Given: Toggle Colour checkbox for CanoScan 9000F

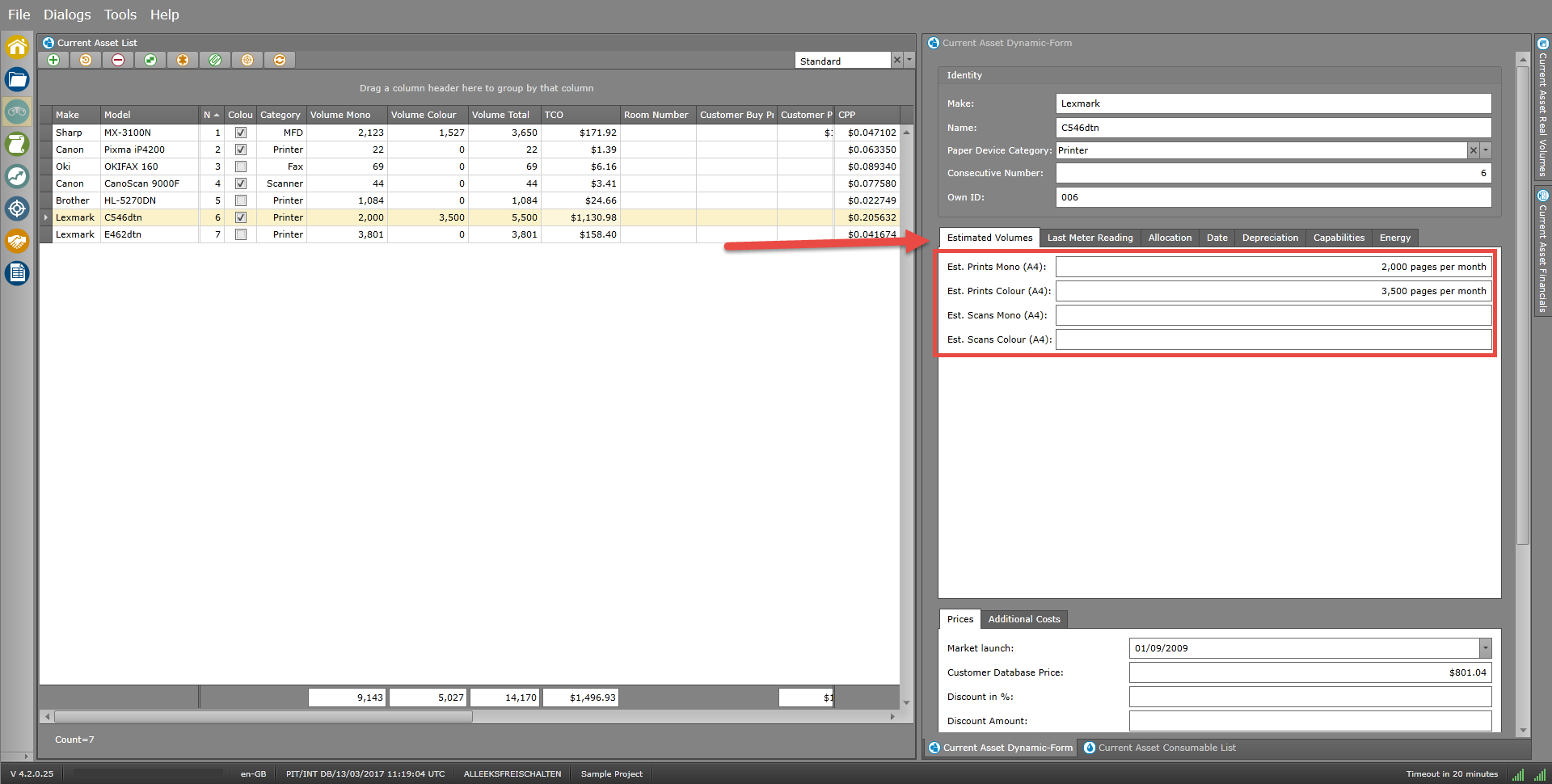Looking at the screenshot, I should tap(241, 183).
